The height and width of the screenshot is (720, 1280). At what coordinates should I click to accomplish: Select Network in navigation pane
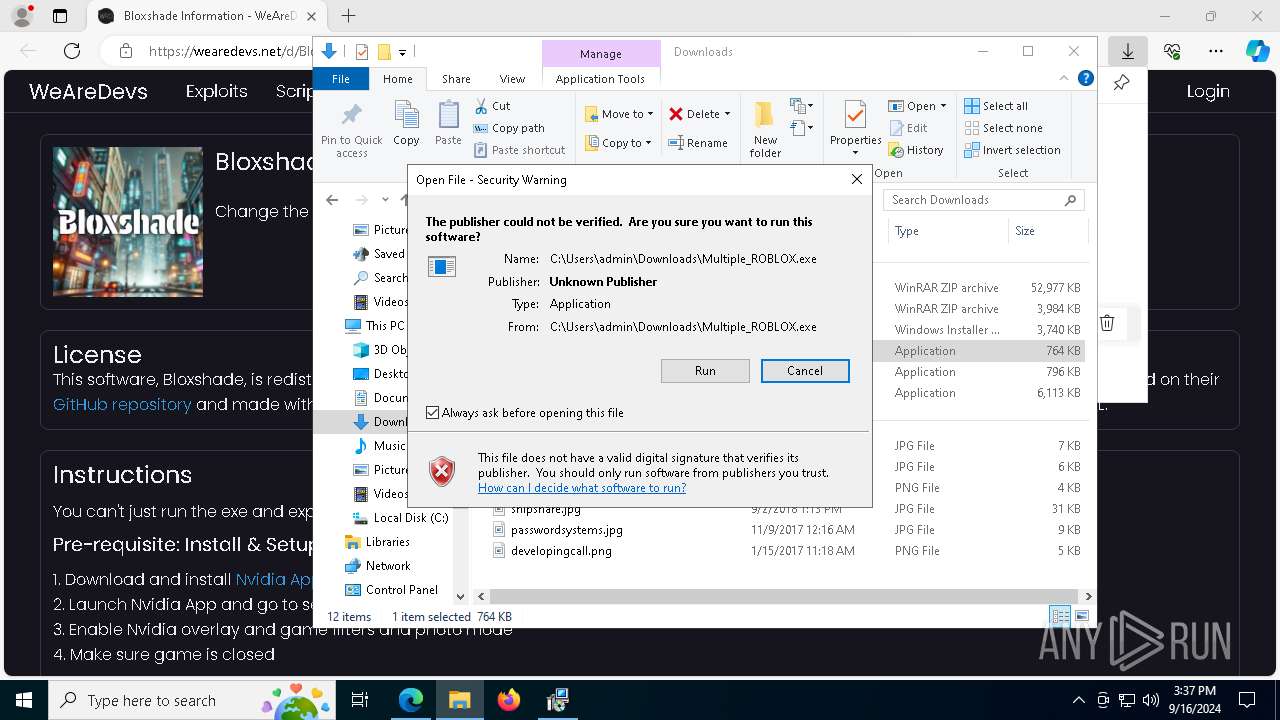[377, 566]
